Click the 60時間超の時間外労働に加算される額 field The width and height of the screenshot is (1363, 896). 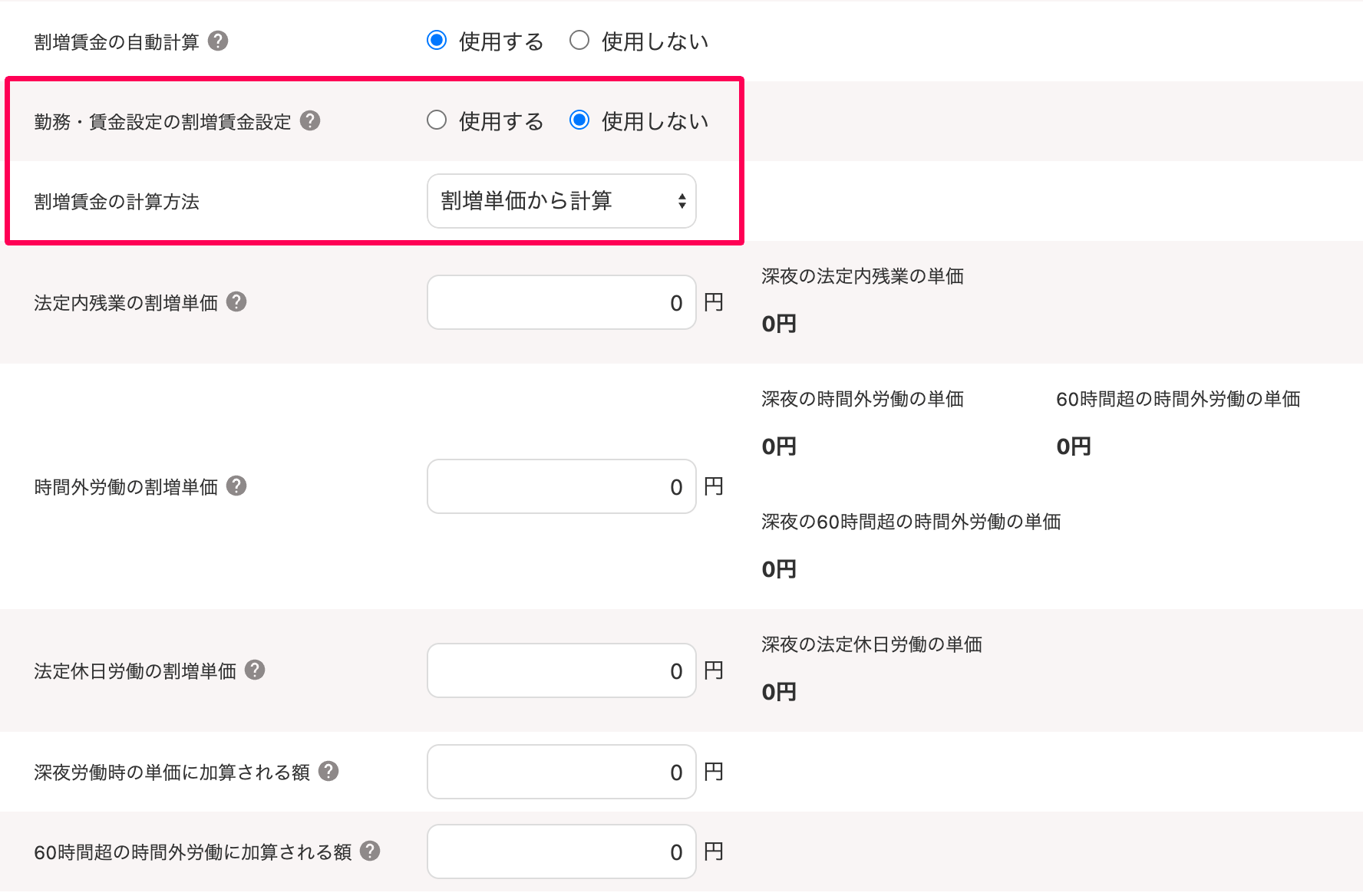pyautogui.click(x=562, y=852)
